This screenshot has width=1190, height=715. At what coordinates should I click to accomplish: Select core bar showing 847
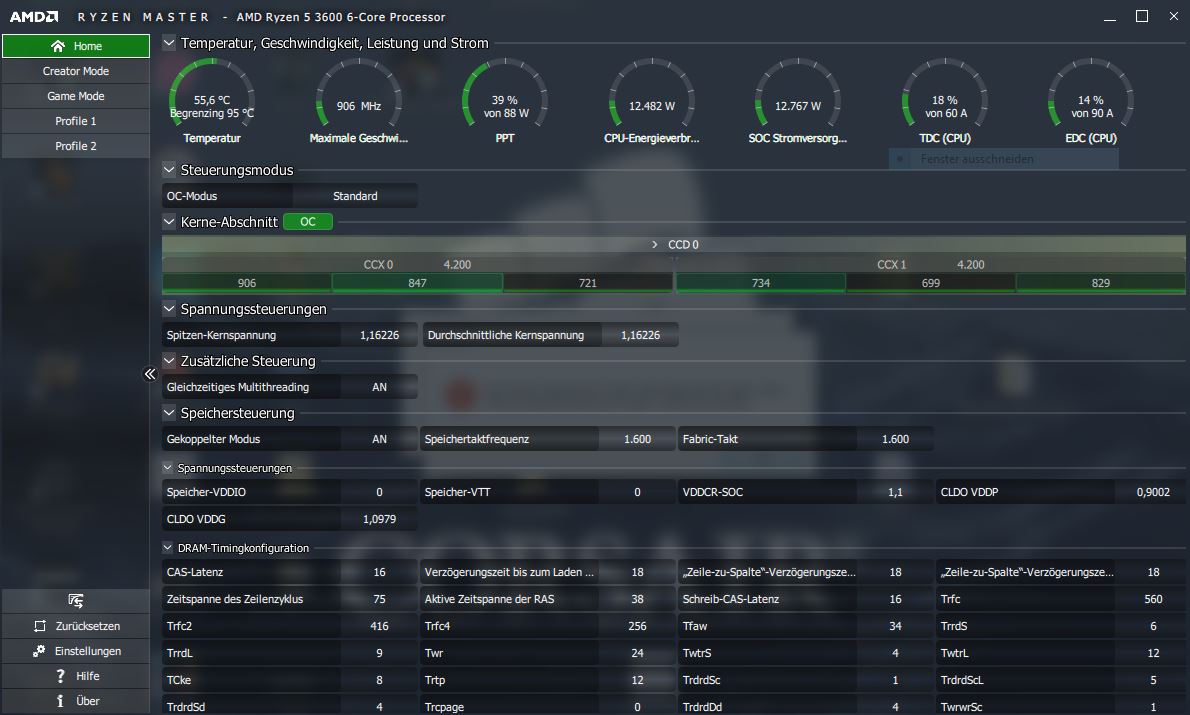point(417,283)
